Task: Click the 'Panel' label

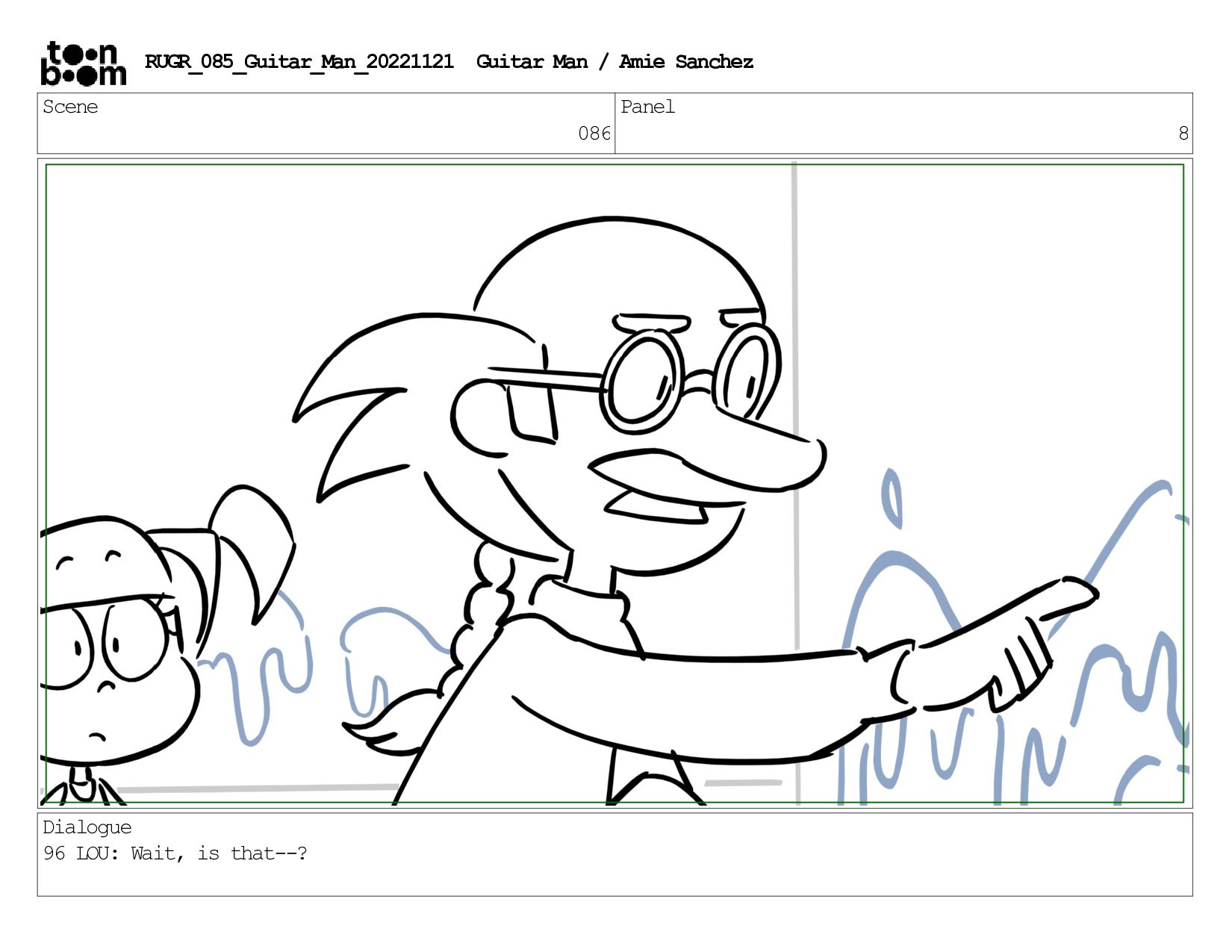Action: tap(647, 107)
